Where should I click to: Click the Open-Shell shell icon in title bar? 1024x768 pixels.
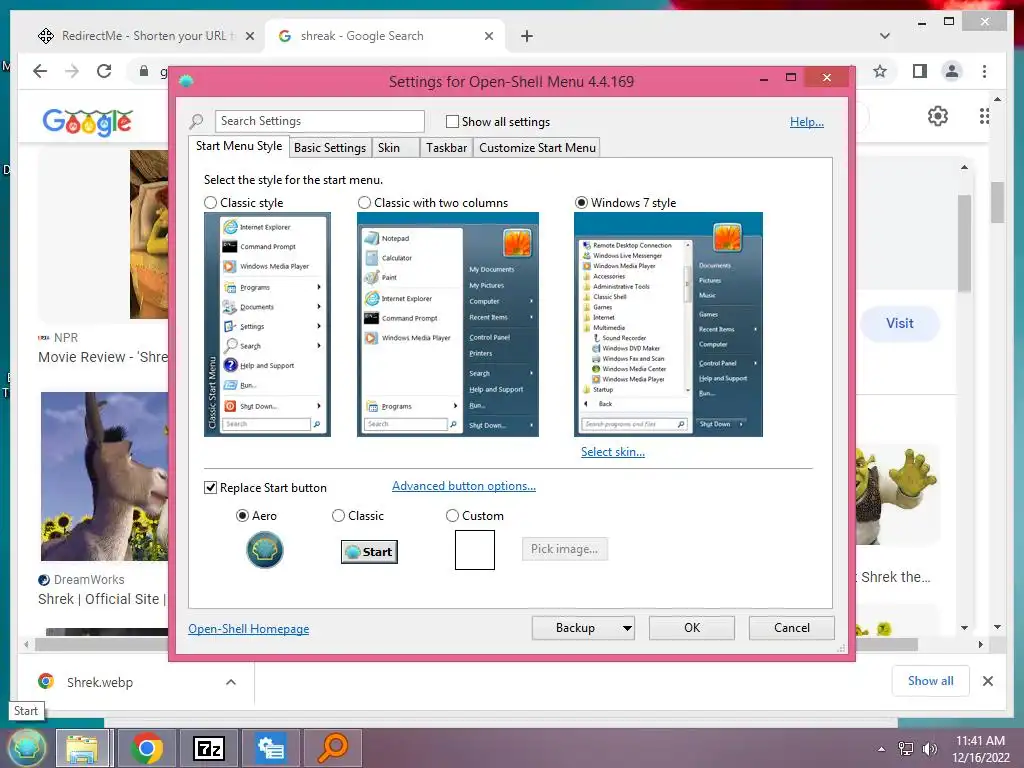coord(186,81)
